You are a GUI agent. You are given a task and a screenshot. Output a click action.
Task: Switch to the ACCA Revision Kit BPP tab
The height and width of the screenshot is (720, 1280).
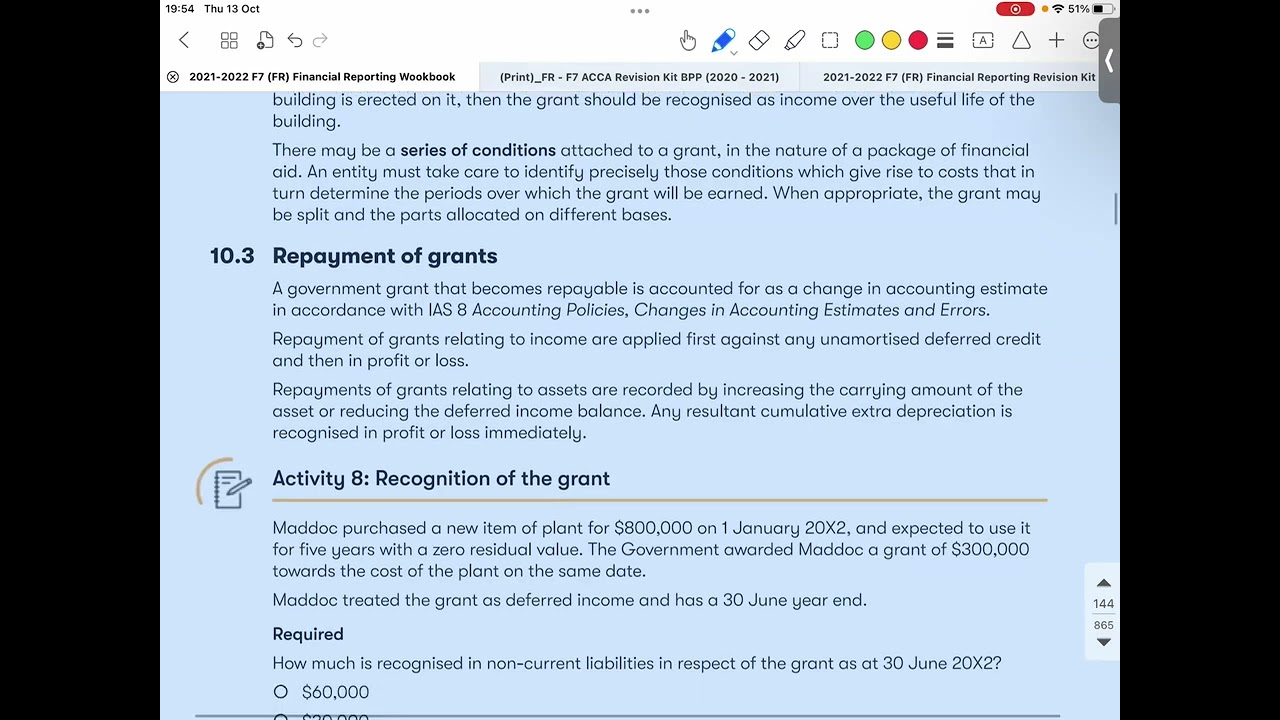point(639,77)
